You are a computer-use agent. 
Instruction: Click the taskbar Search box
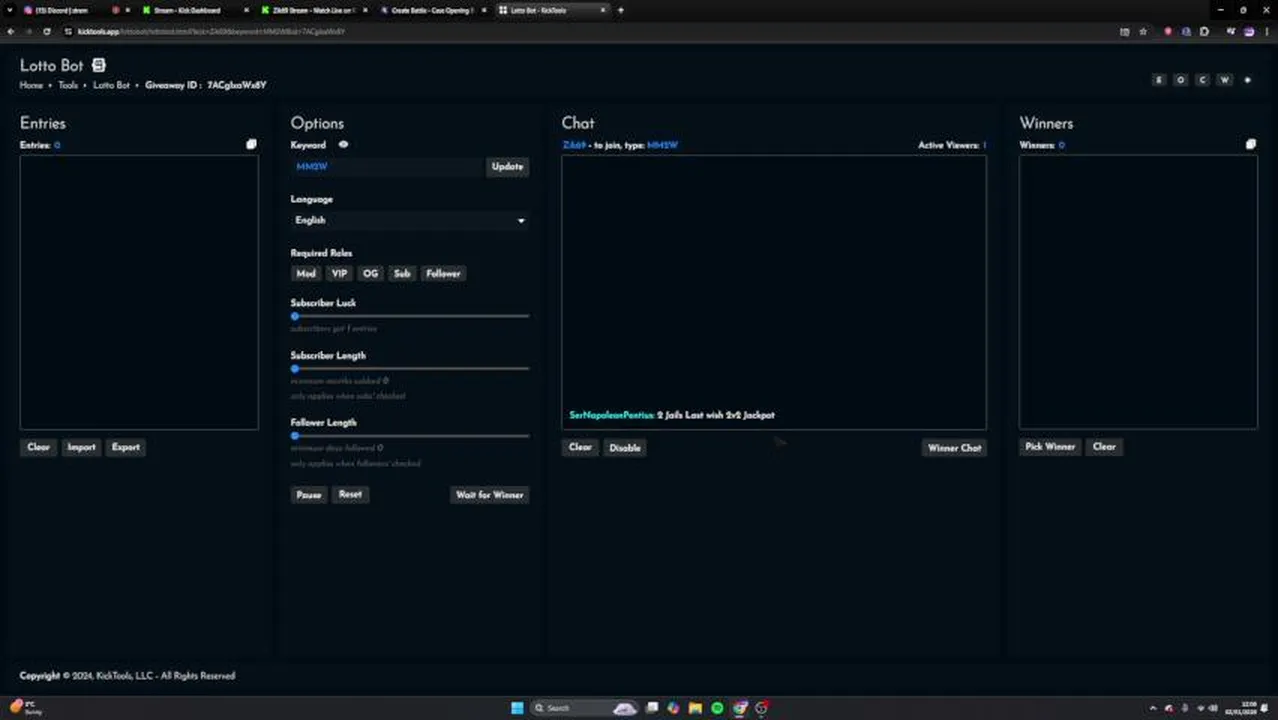tap(585, 708)
